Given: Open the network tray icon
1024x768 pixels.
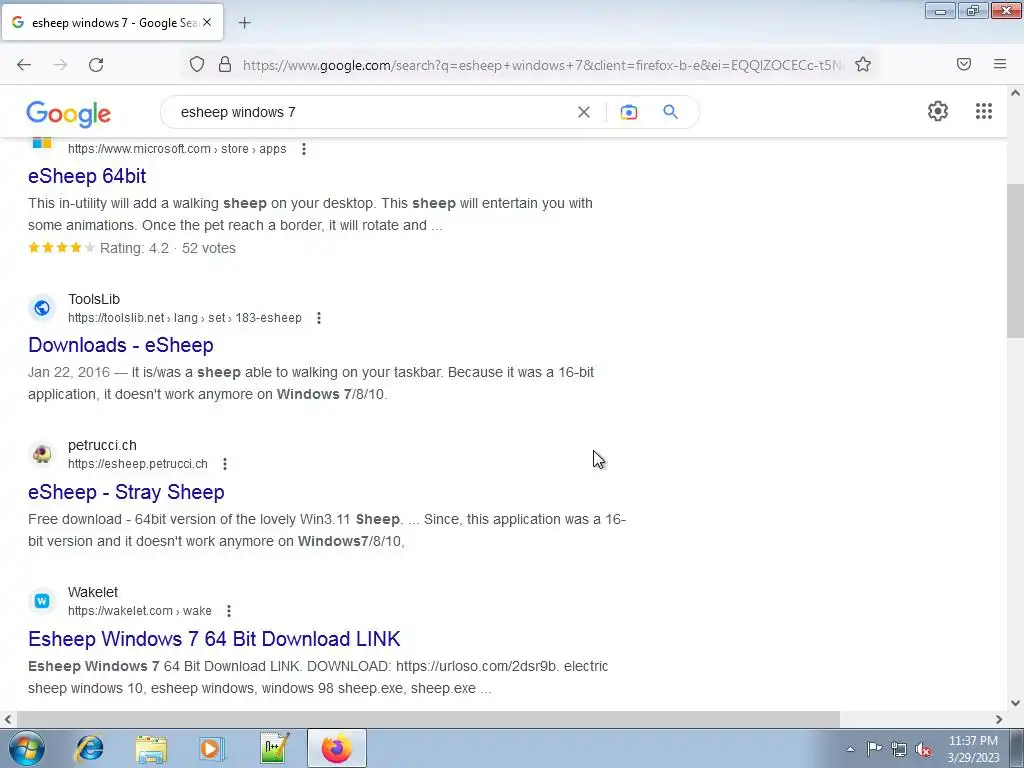Looking at the screenshot, I should point(899,749).
